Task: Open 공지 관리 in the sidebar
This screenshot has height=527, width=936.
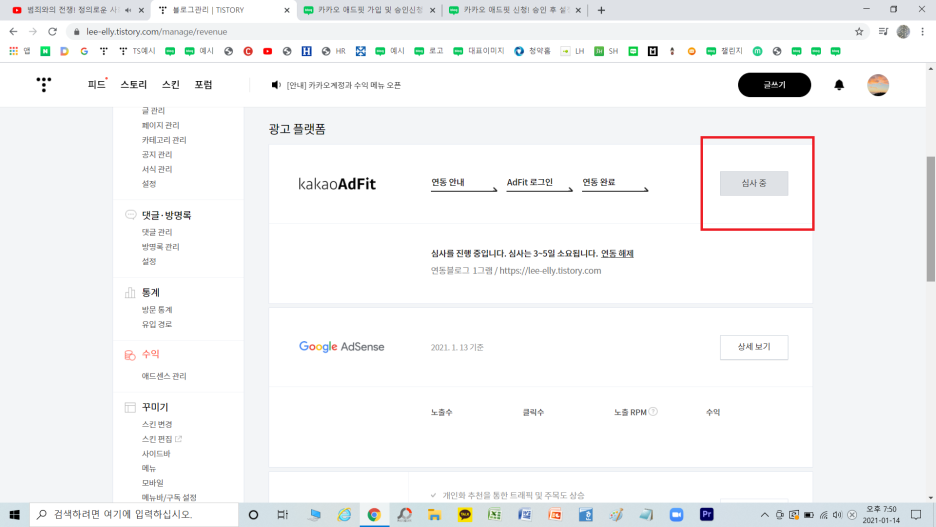Action: (x=156, y=155)
